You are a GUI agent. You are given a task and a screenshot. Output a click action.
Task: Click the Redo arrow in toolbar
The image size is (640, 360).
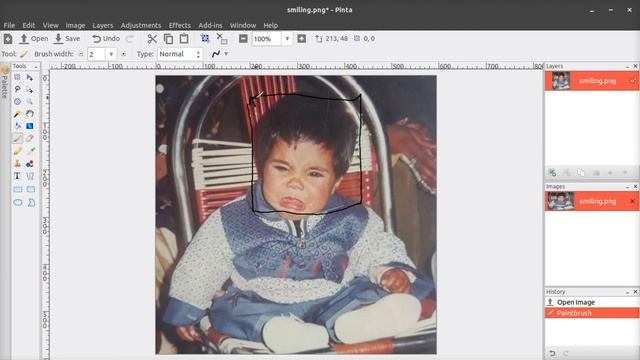[130, 39]
